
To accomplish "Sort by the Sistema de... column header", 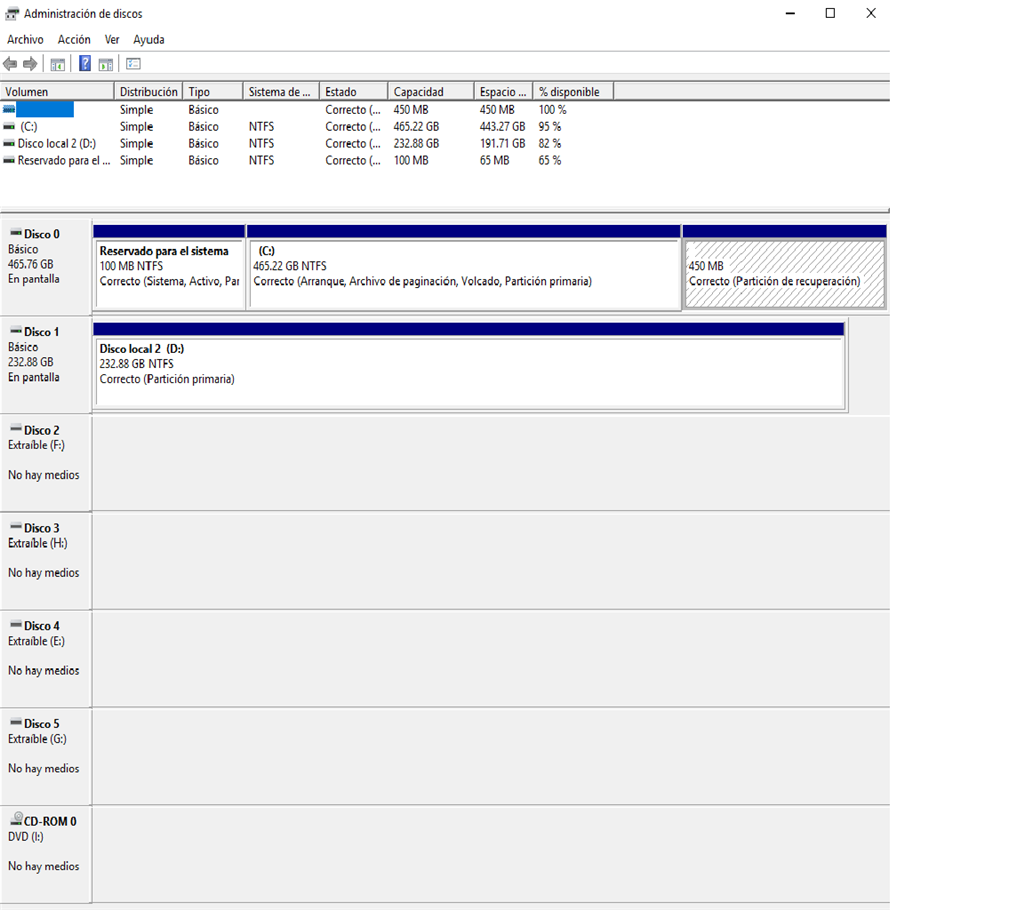I will [x=281, y=91].
